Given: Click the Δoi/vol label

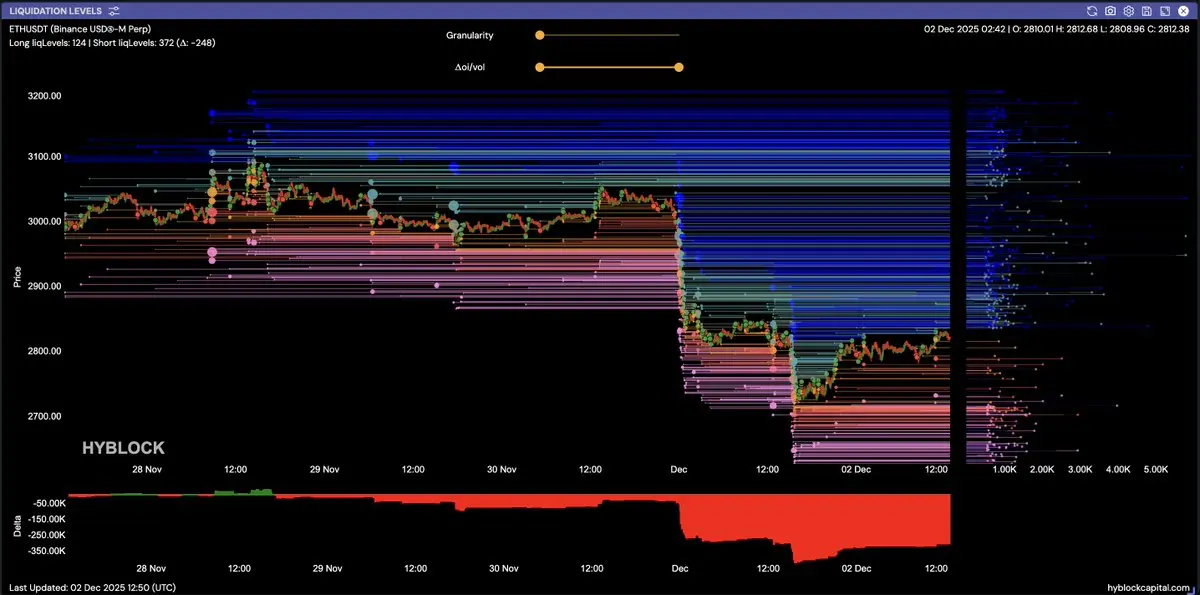Looking at the screenshot, I should (x=469, y=67).
